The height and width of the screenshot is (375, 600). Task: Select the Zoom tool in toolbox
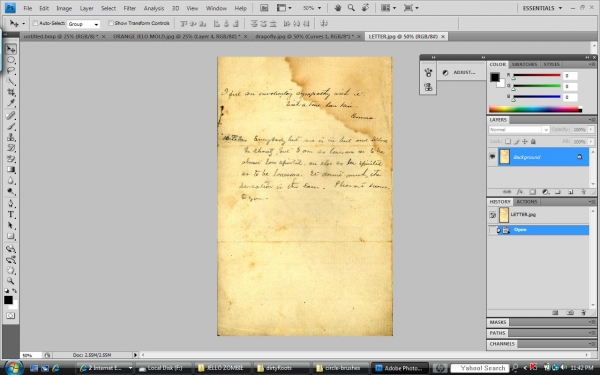(11, 281)
